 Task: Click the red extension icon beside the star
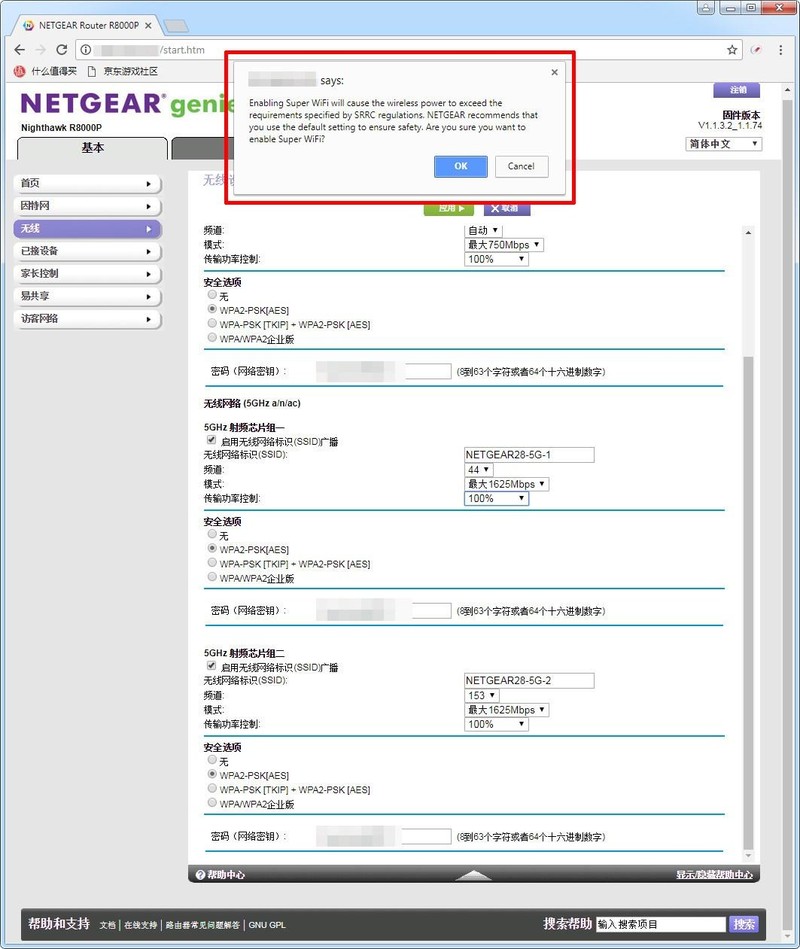(756, 50)
